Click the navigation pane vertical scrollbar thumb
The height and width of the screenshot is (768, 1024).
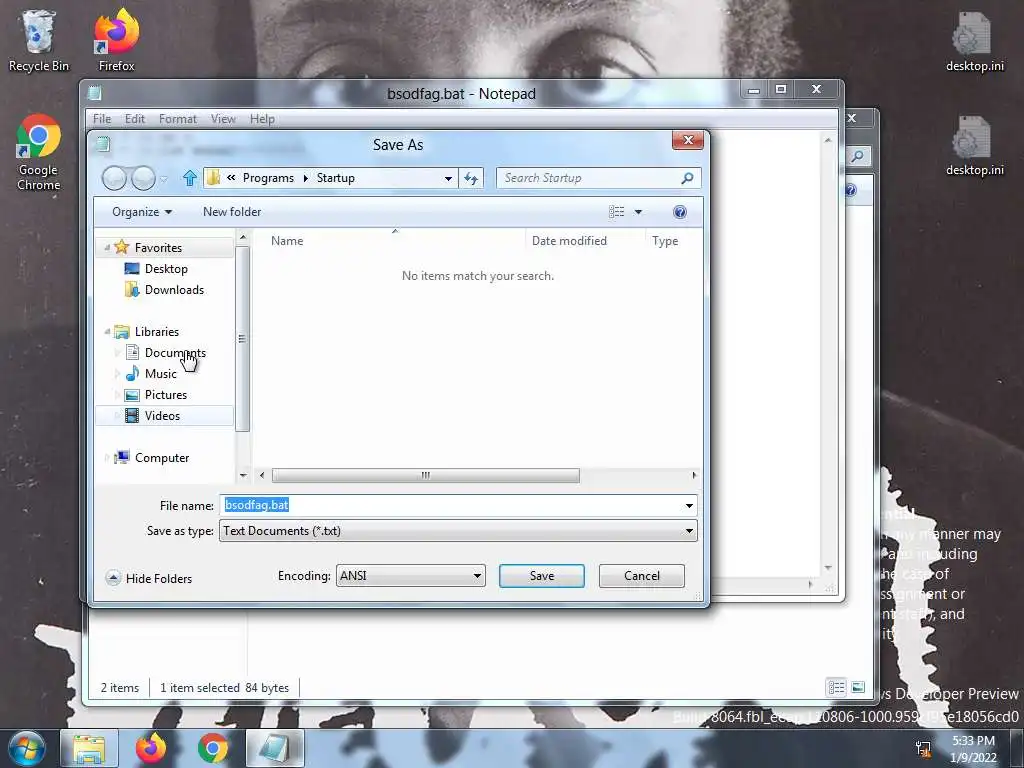coord(242,338)
